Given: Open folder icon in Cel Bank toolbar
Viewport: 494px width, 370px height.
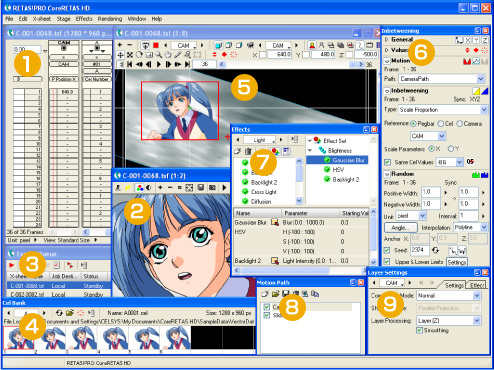Looking at the screenshot, I should (70, 313).
